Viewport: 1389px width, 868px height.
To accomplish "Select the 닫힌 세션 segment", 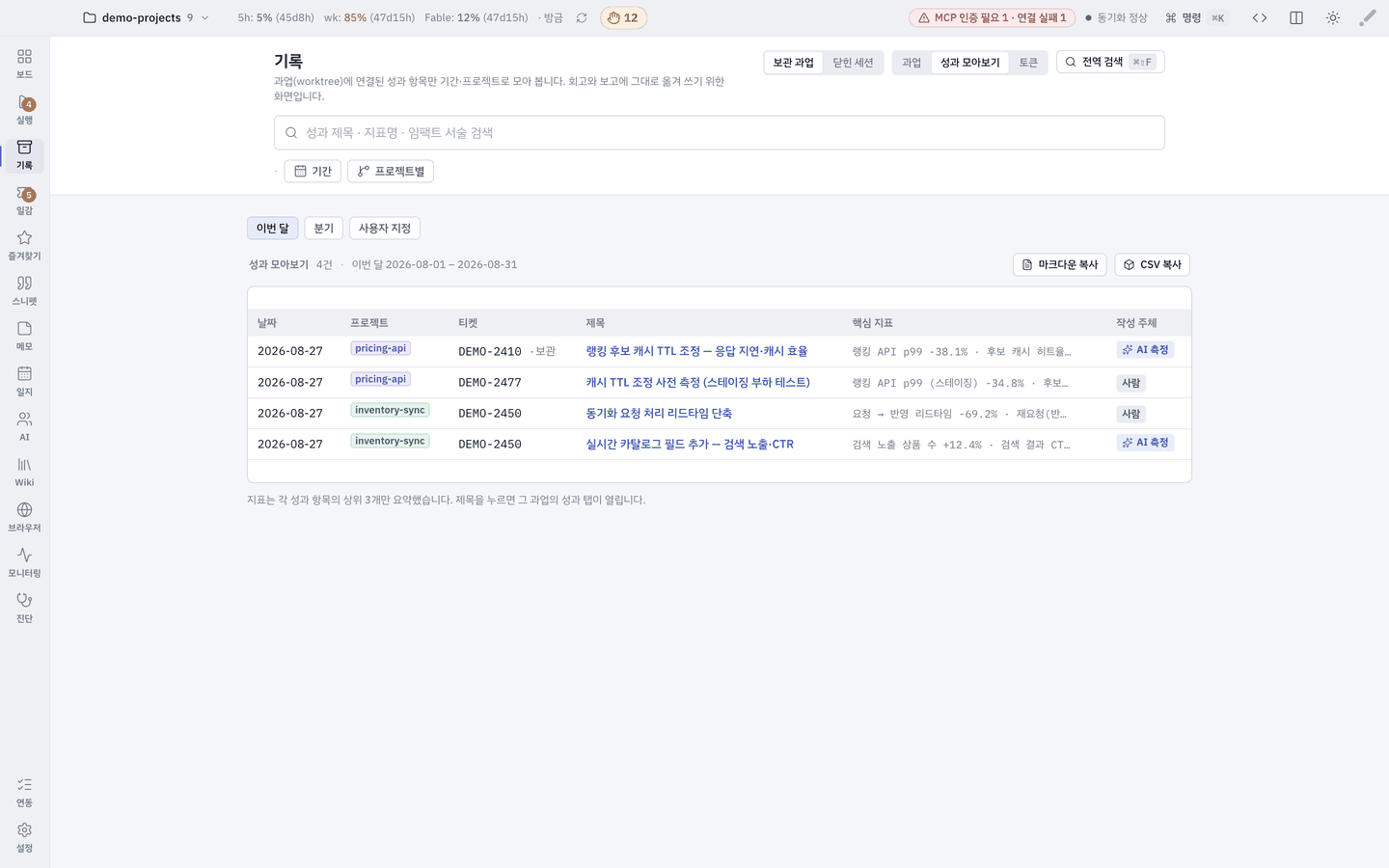I will click(x=853, y=63).
